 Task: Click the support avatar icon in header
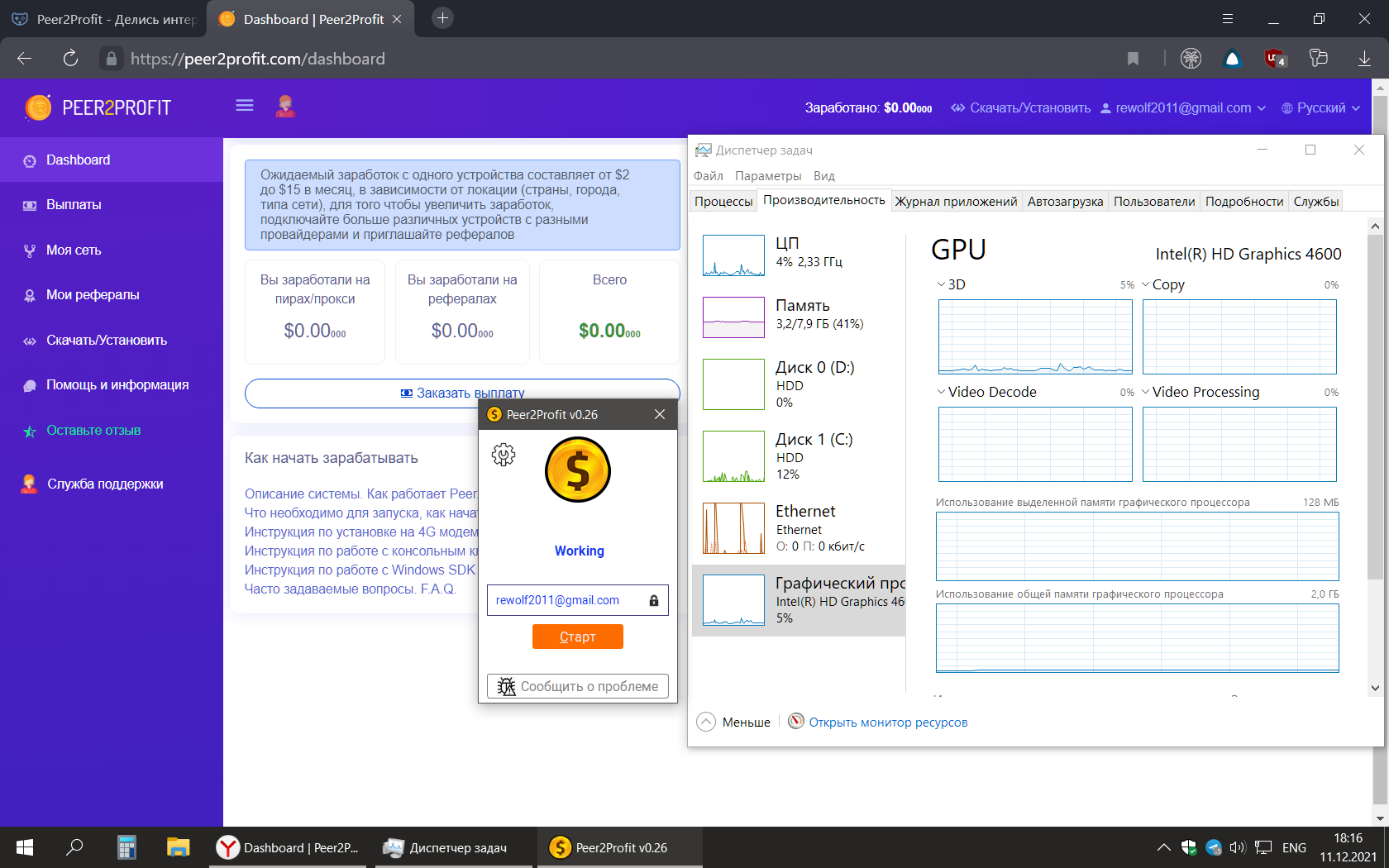(285, 106)
